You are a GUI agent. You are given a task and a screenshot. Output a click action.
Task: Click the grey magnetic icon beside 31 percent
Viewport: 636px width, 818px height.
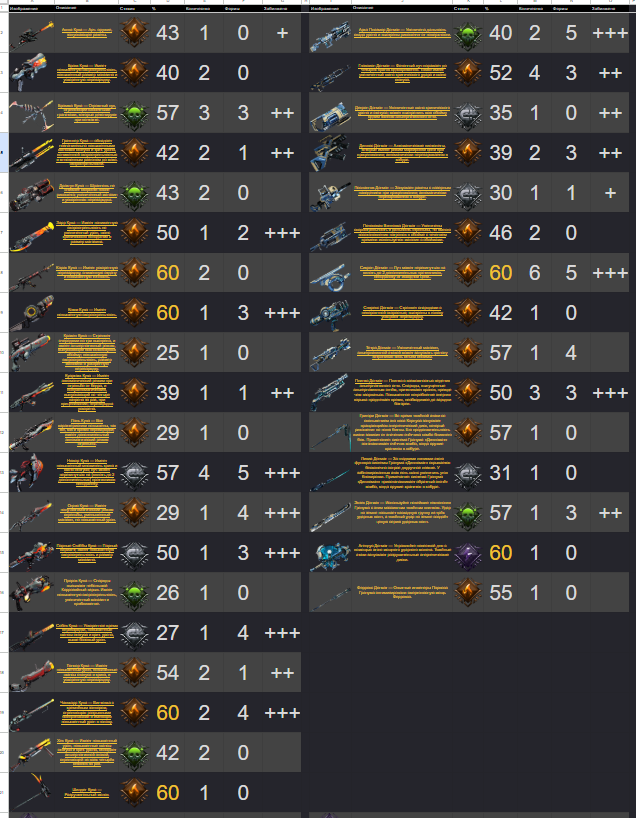click(467, 473)
